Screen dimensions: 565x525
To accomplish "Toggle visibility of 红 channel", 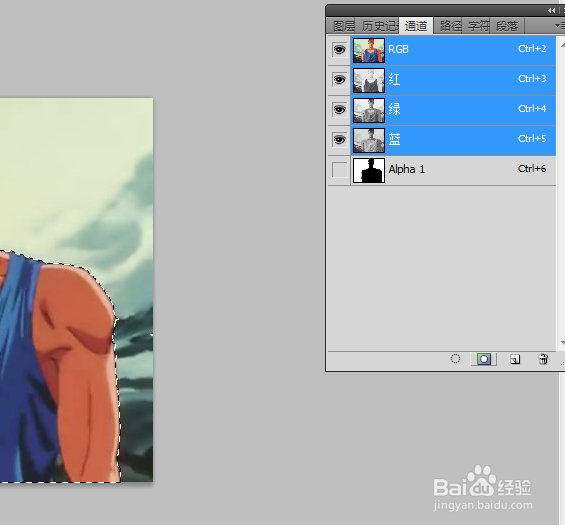I will (x=339, y=79).
